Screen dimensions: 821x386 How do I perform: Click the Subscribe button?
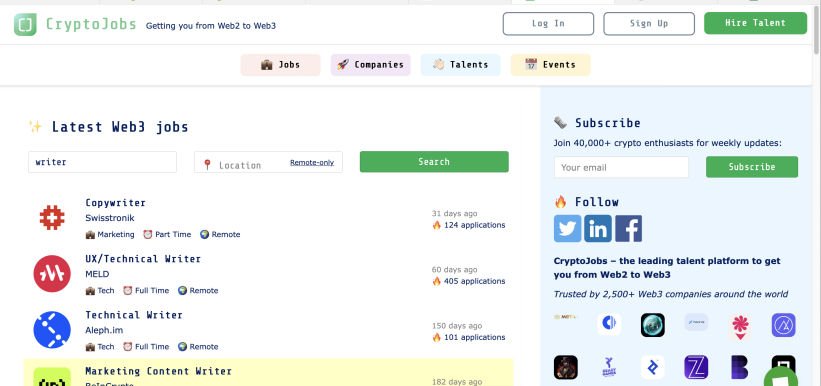752,167
